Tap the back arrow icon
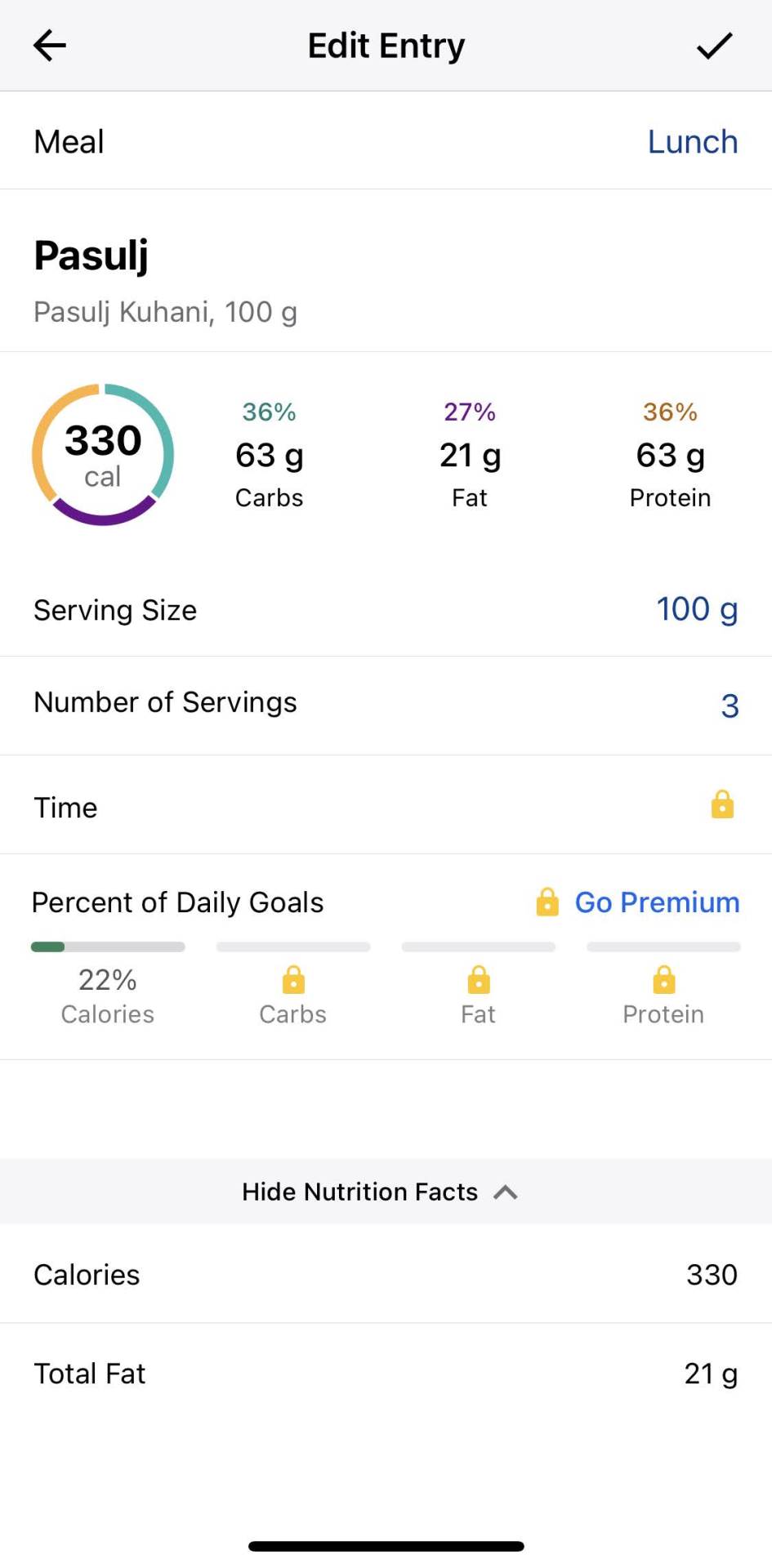 (x=50, y=46)
